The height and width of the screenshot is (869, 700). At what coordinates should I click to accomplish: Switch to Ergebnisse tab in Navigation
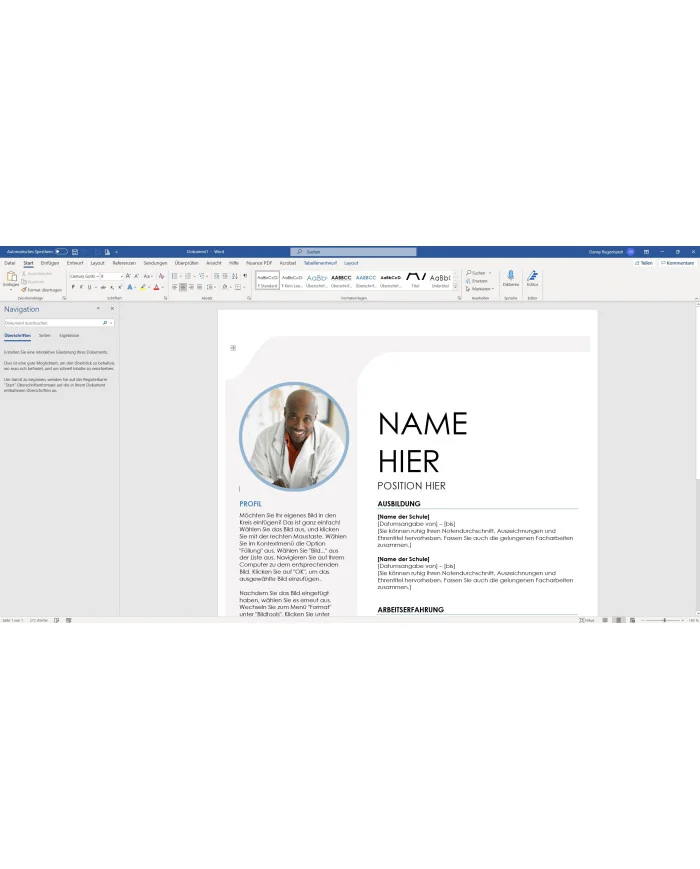[x=69, y=335]
